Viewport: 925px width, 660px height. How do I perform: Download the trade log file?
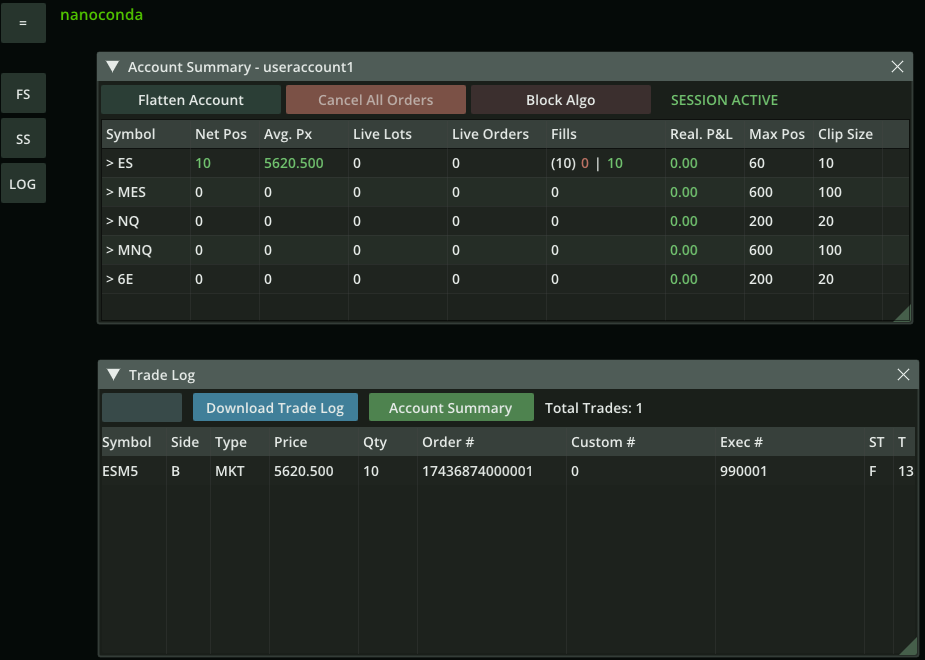[x=275, y=408]
